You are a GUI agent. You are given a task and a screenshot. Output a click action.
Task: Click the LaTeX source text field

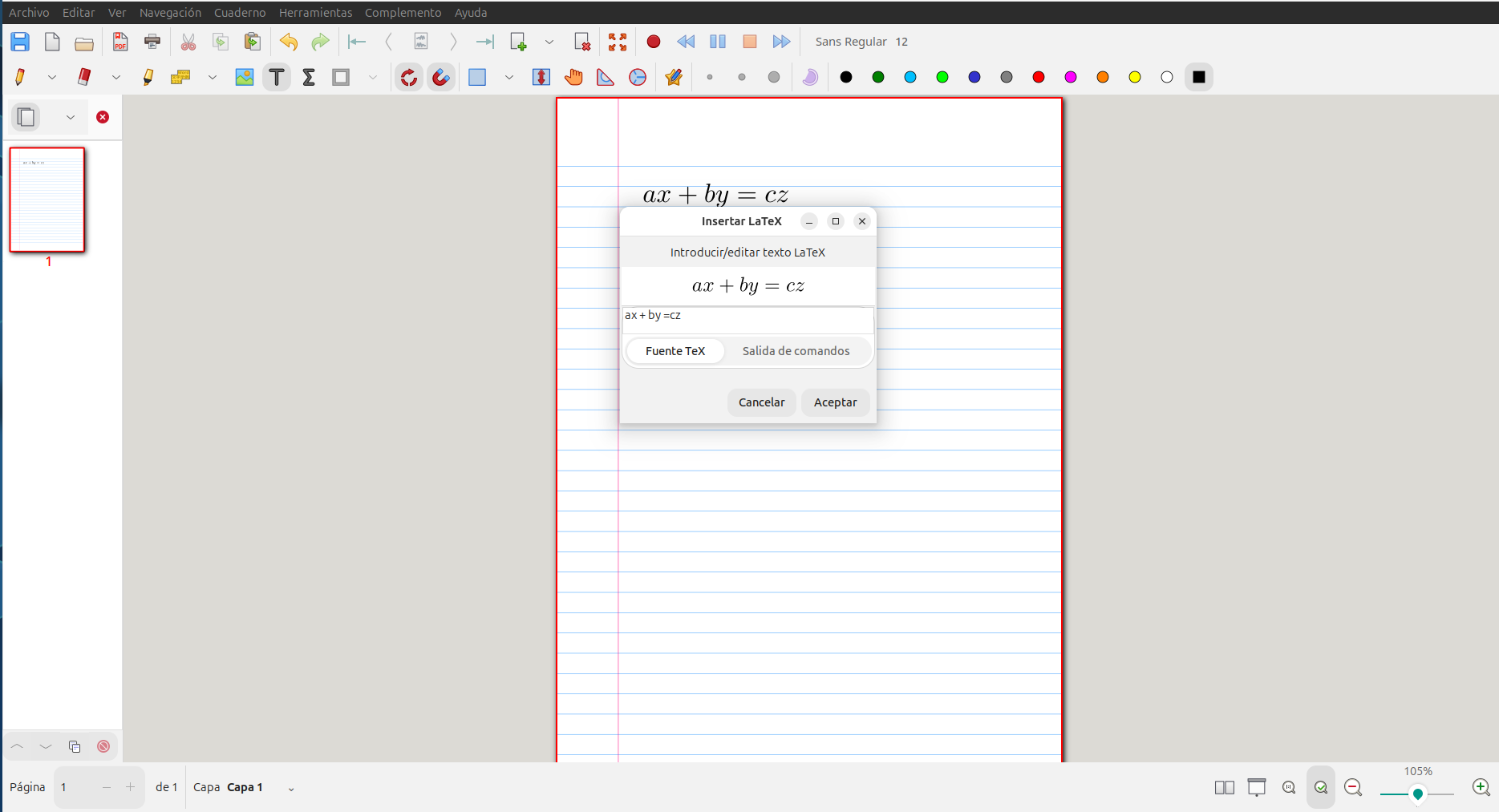point(747,320)
